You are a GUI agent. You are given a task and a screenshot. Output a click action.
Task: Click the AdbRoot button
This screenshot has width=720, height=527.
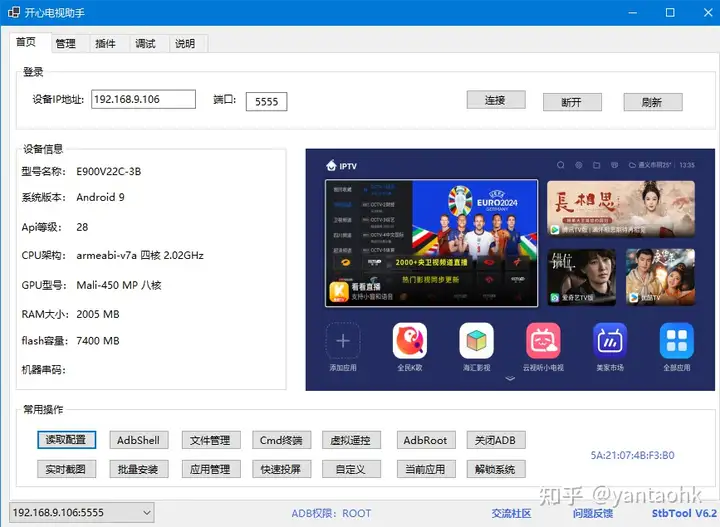pyautogui.click(x=426, y=440)
